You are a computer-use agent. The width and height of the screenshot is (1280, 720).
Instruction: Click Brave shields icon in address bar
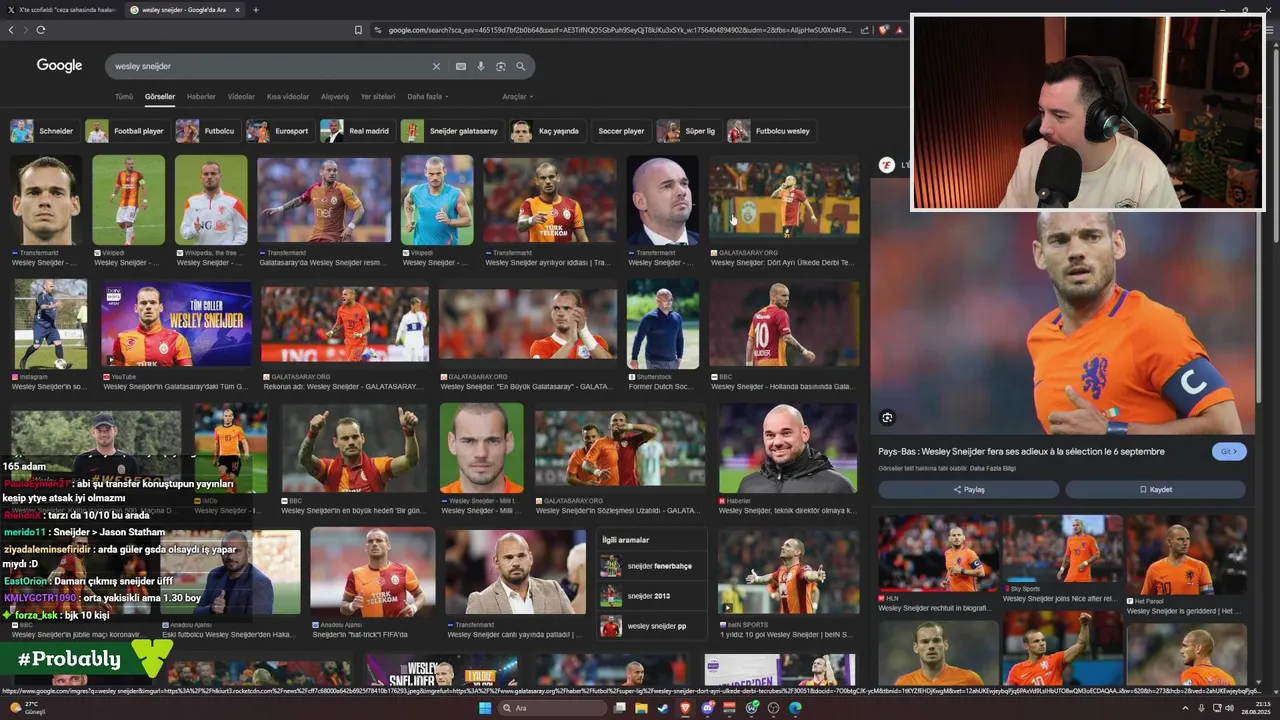point(884,30)
